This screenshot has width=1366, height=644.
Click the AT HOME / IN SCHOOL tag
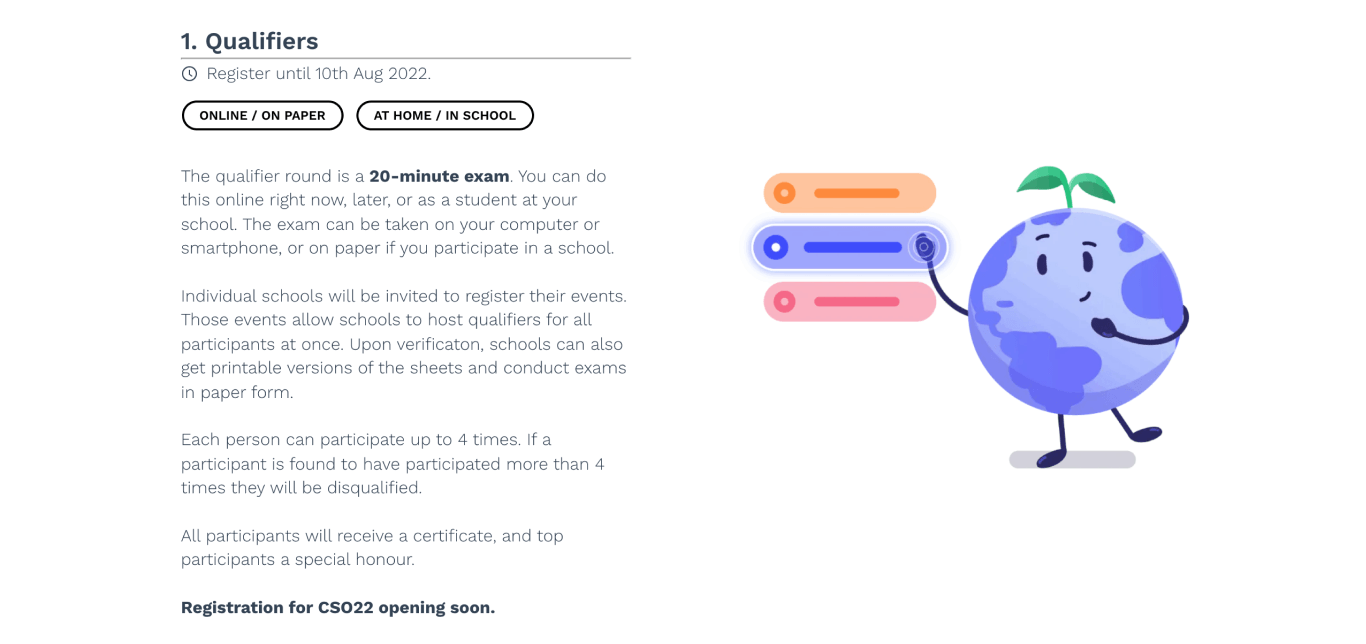[x=445, y=116]
